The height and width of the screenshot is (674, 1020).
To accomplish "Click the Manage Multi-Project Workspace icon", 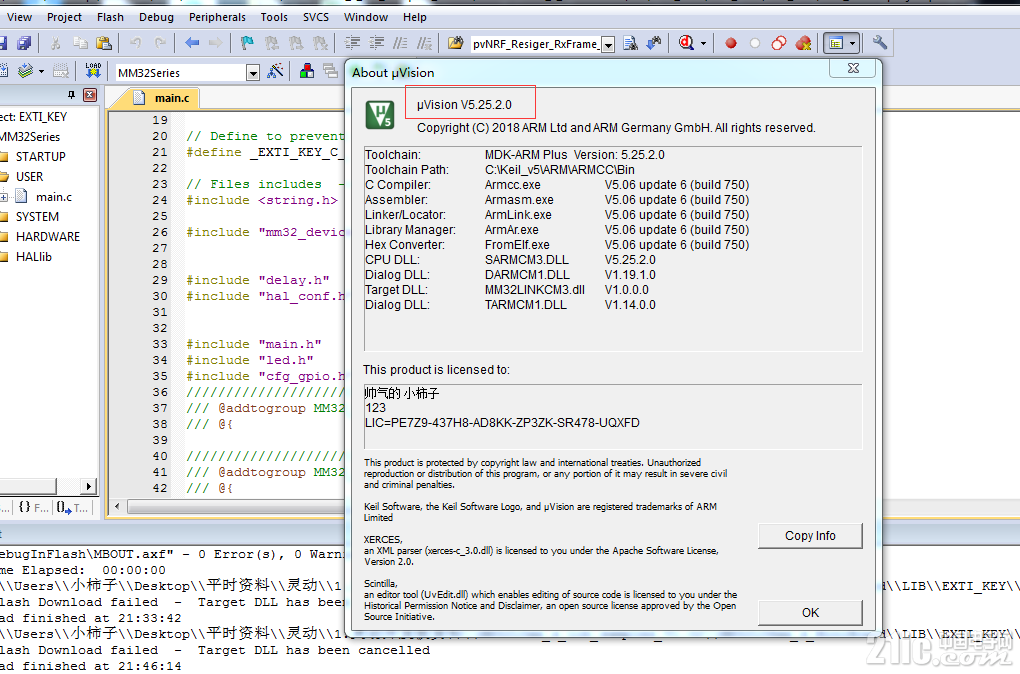I will (330, 71).
